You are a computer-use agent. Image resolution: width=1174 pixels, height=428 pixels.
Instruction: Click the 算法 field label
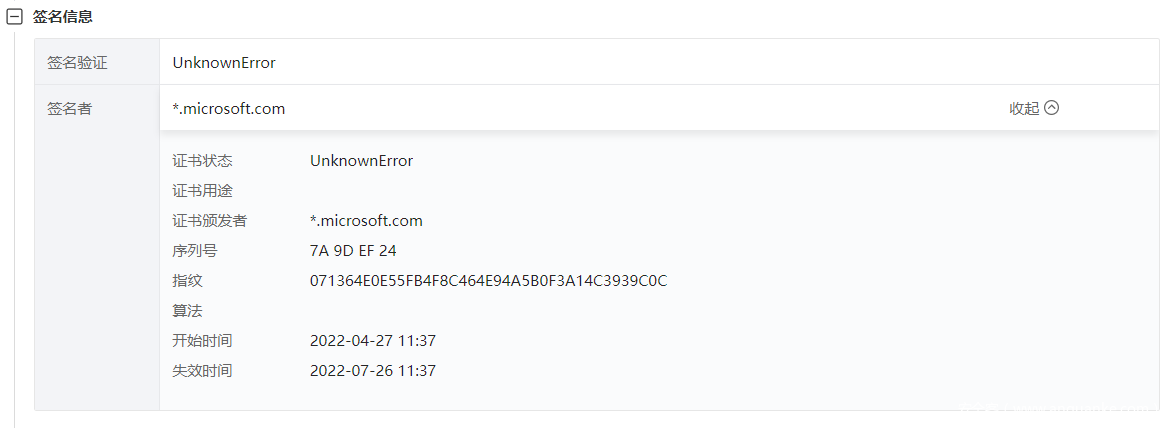pos(187,310)
